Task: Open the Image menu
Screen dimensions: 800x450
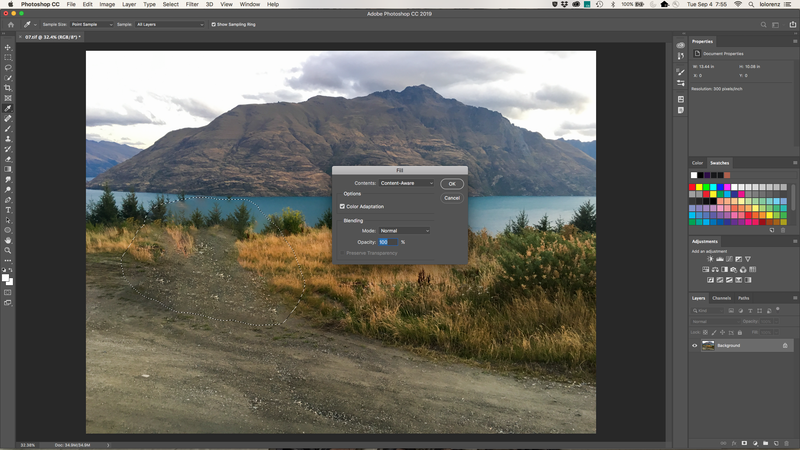Action: 107,4
